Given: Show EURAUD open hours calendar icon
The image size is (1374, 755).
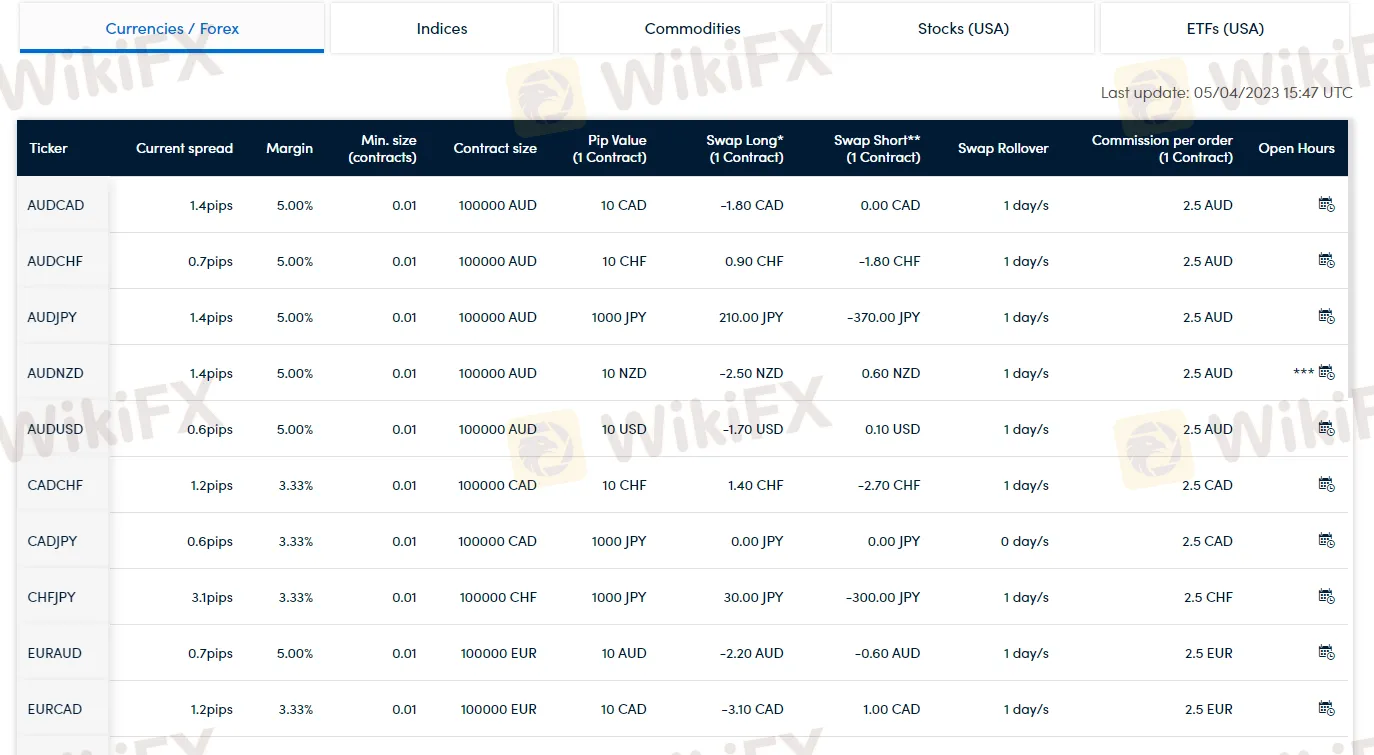Looking at the screenshot, I should [x=1326, y=653].
